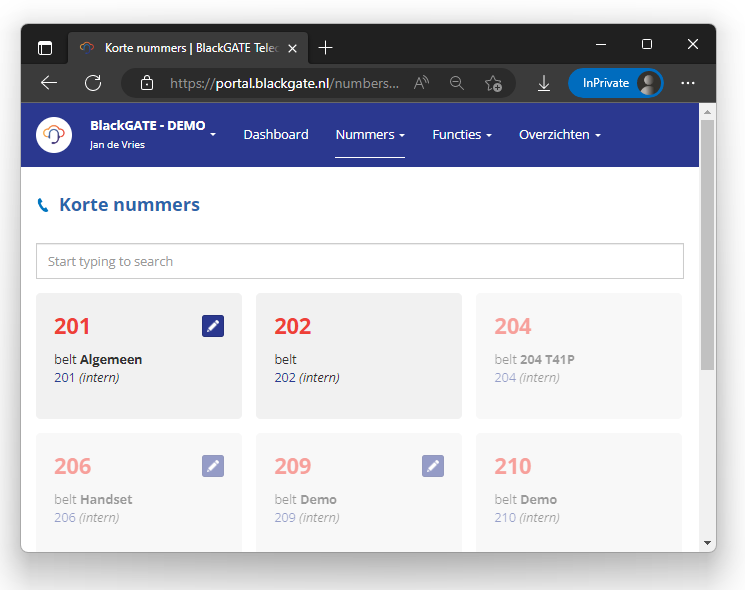Edit short number 206 with pencil icon

pos(213,466)
